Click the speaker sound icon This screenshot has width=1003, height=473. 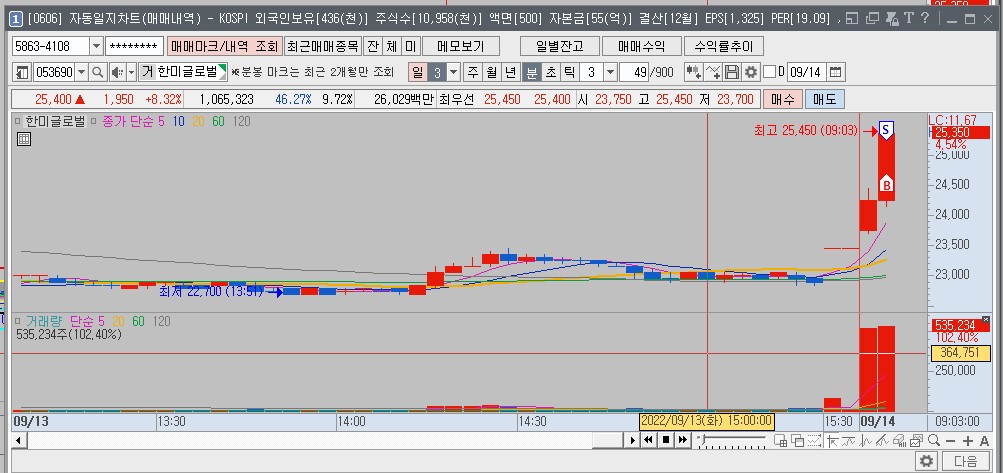[117, 72]
